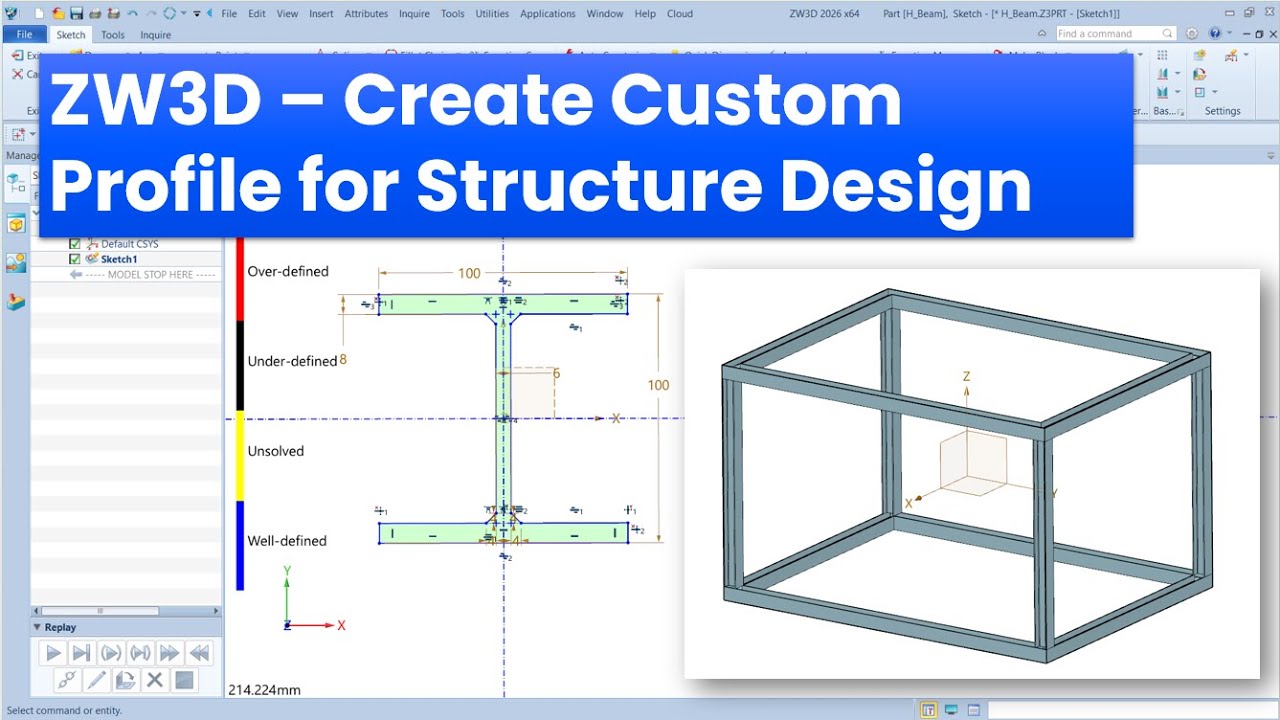This screenshot has width=1280, height=720.
Task: Click the Redo arrow icon
Action: click(x=151, y=14)
